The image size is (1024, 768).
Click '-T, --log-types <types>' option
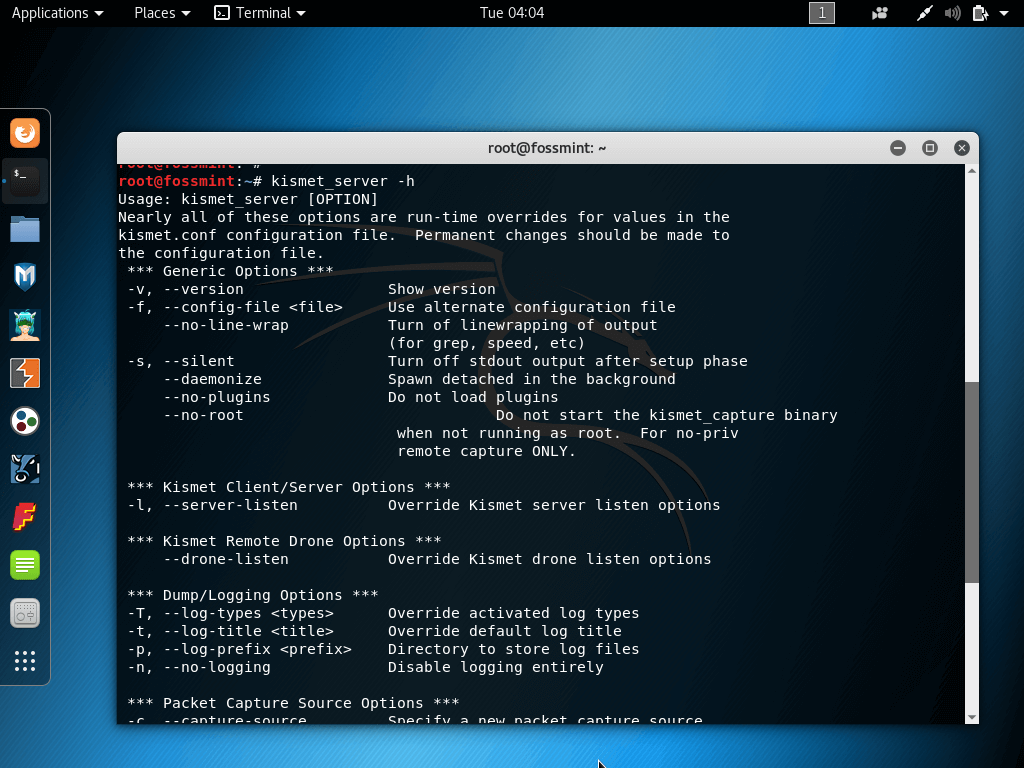pos(231,613)
